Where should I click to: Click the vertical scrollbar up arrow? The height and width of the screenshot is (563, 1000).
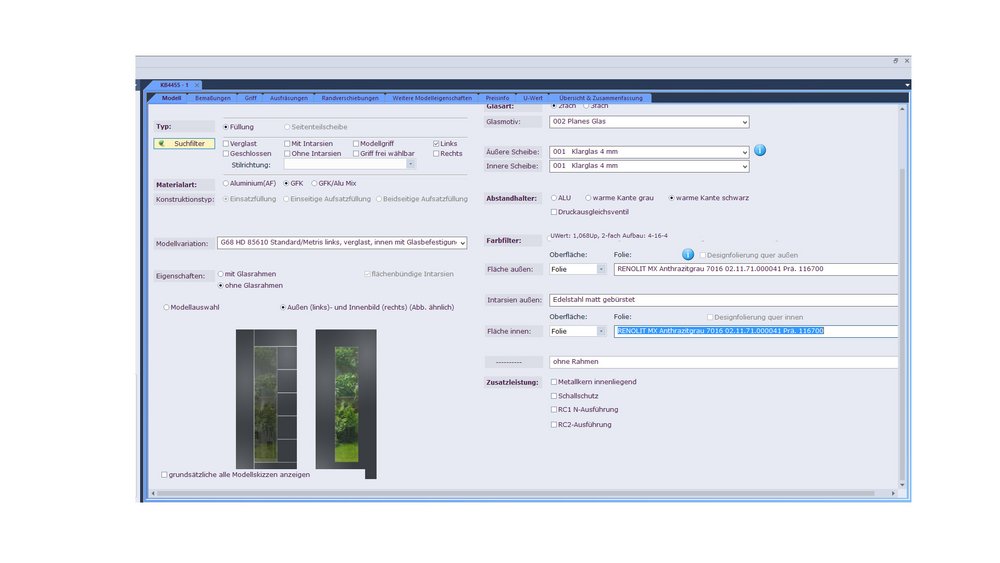(902, 109)
